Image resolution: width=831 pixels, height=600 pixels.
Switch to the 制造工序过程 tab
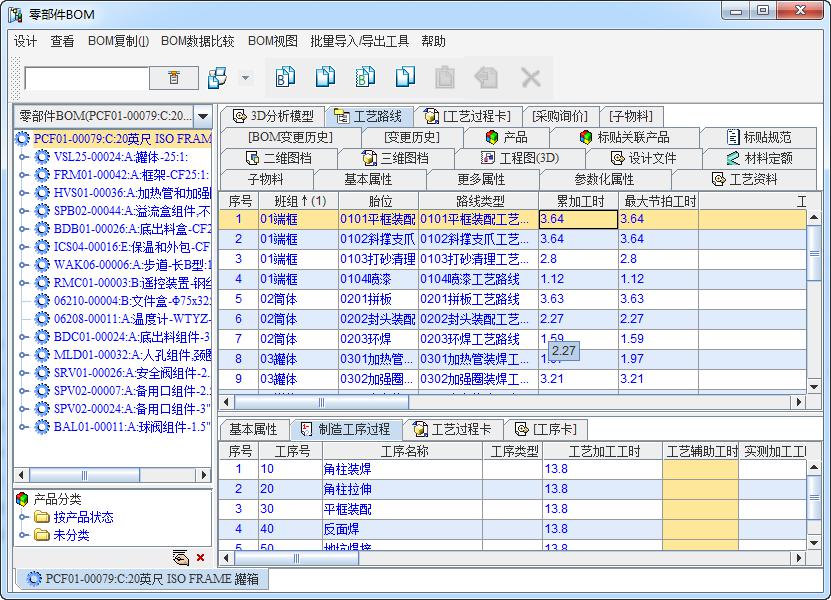[x=345, y=429]
